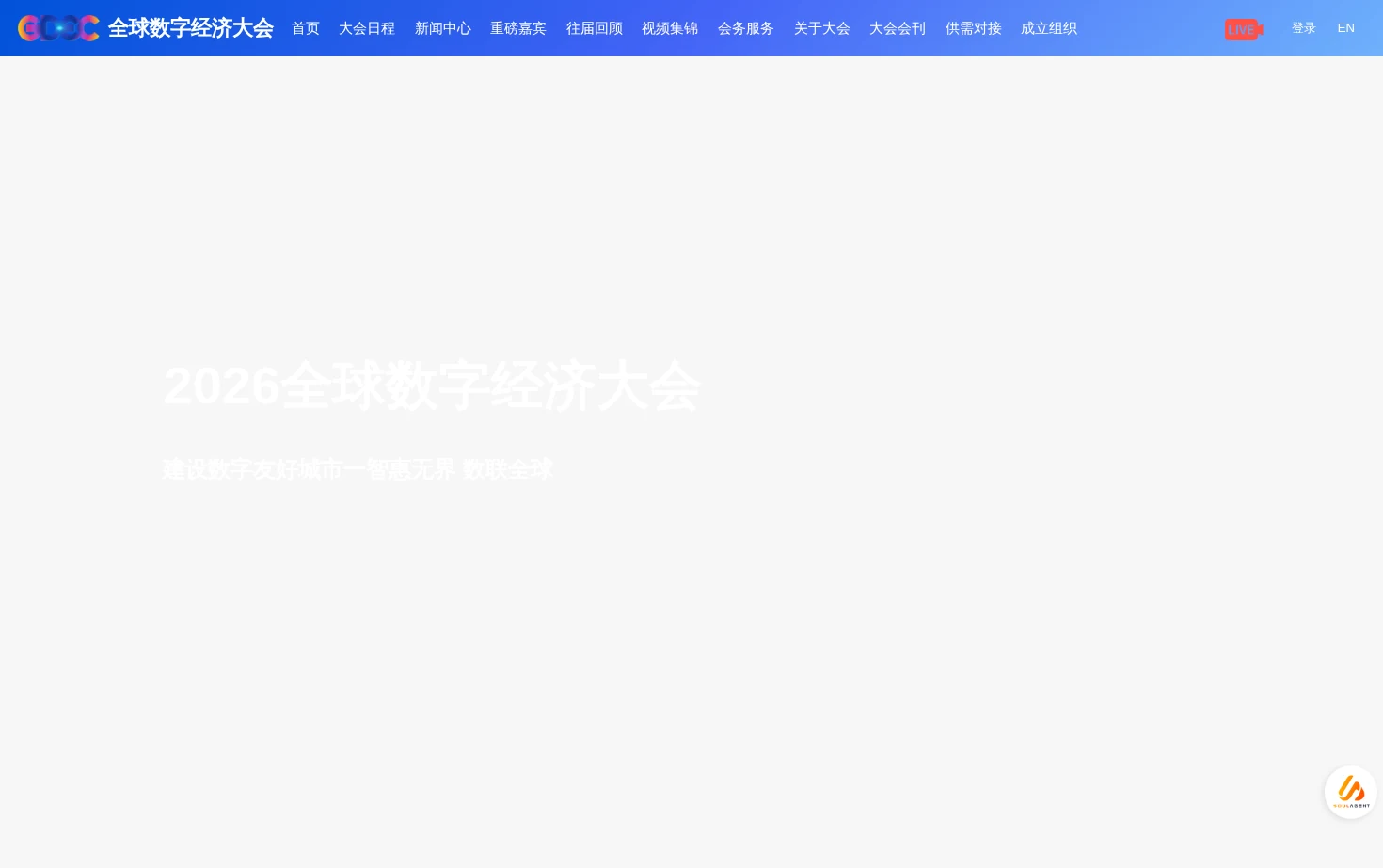Open 视频集锦 from the top menu
1383x868 pixels.
[670, 28]
